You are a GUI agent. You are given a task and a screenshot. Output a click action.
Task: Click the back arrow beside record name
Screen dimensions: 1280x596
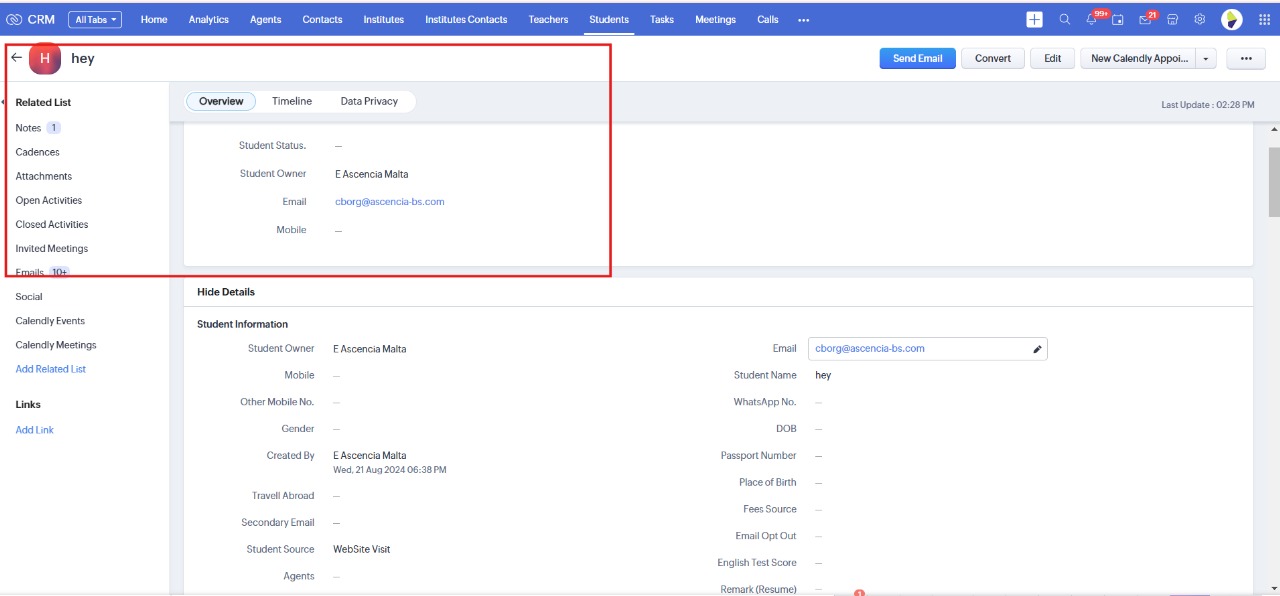16,57
